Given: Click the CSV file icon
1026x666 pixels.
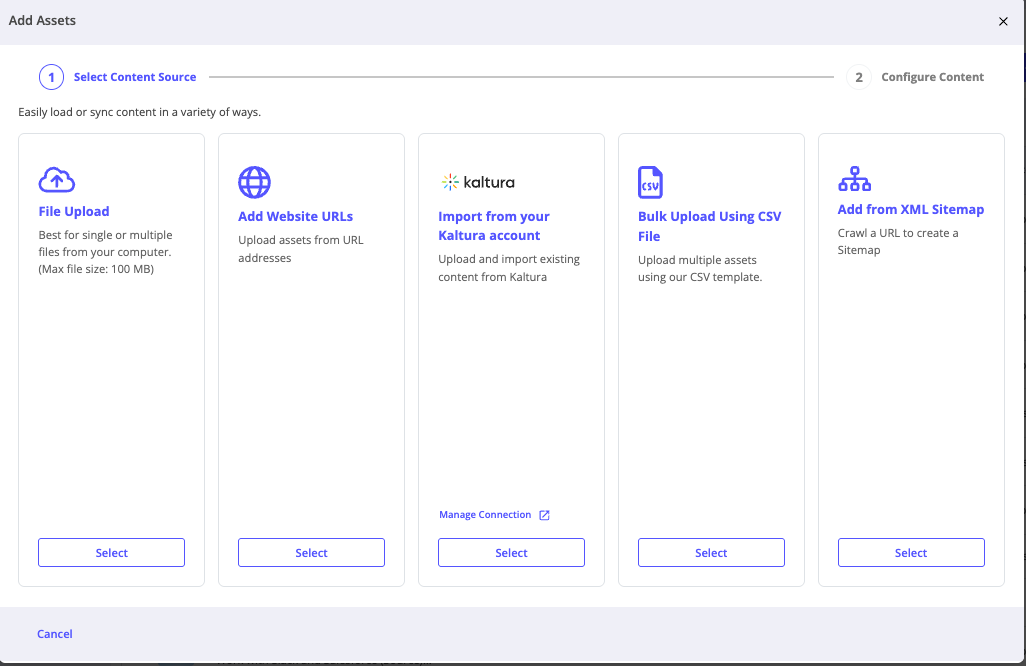Looking at the screenshot, I should click(650, 182).
